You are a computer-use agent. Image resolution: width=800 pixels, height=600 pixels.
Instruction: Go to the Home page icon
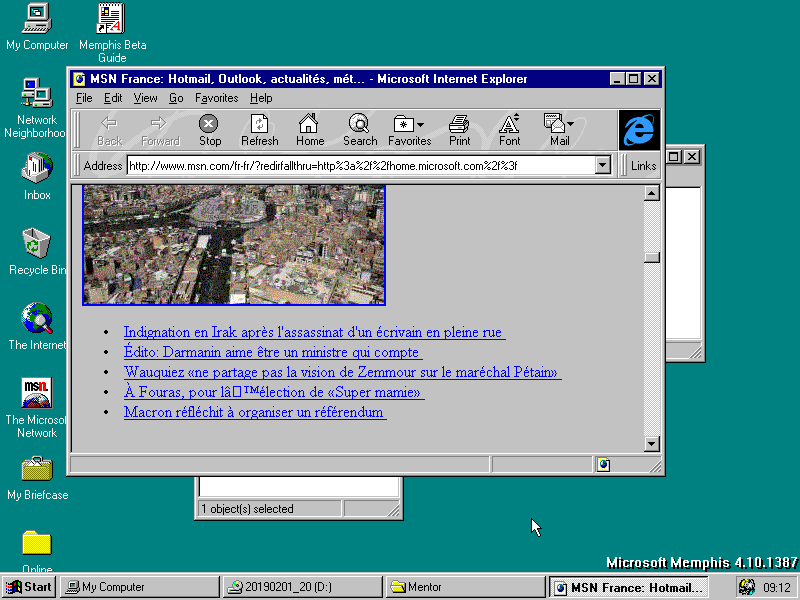[309, 130]
